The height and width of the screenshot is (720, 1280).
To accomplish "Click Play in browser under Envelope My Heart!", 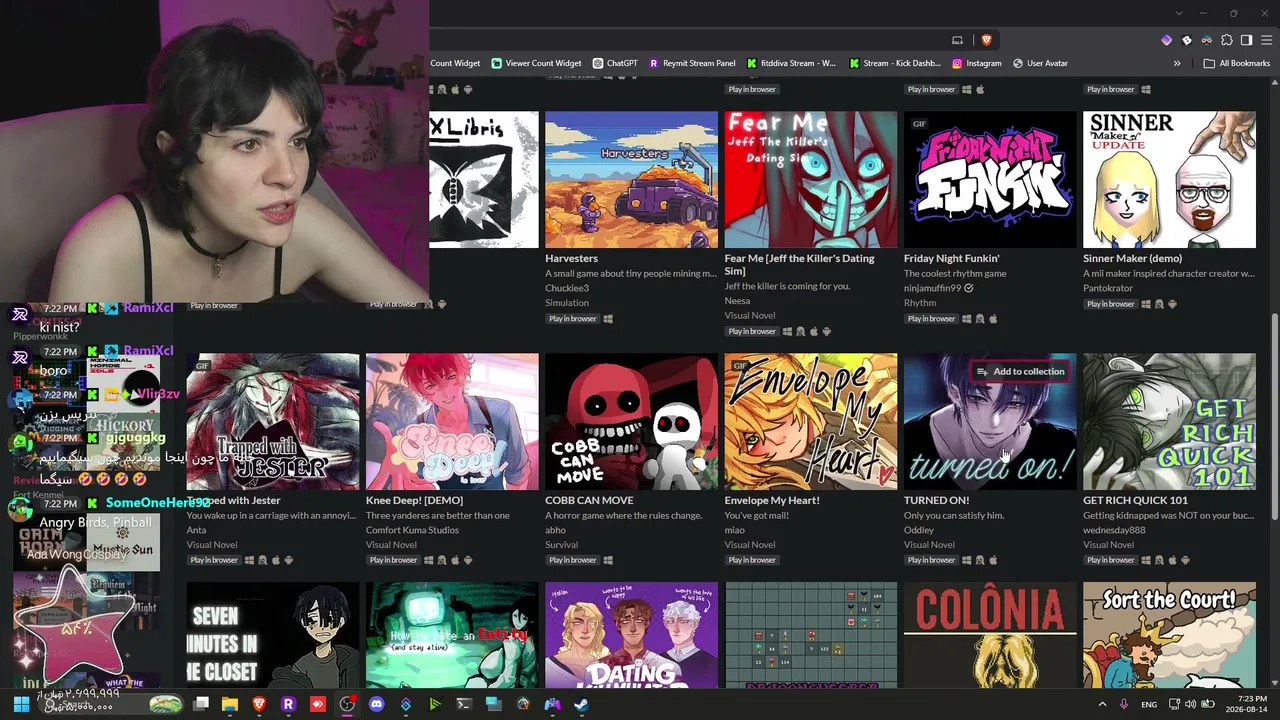I will click(x=752, y=560).
